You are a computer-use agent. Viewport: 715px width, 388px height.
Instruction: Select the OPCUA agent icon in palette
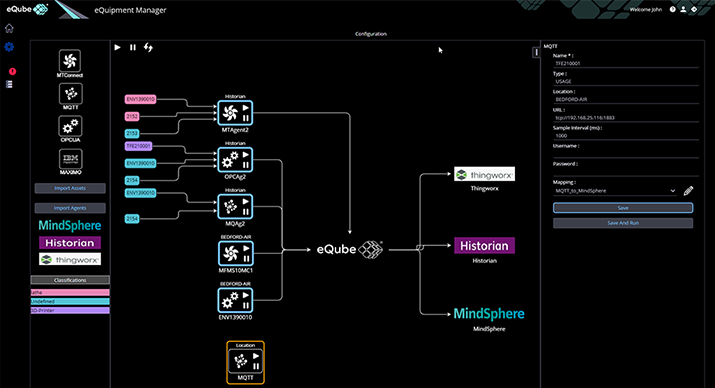[70, 126]
